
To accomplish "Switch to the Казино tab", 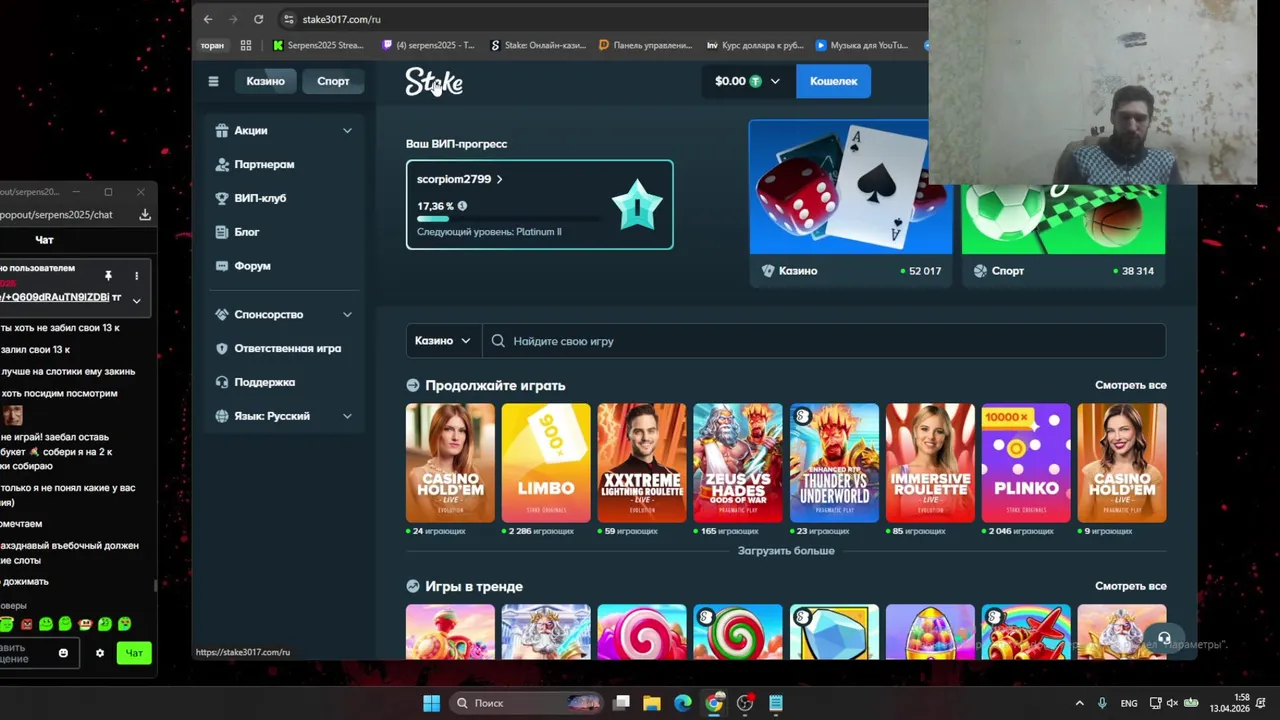I will coord(265,81).
